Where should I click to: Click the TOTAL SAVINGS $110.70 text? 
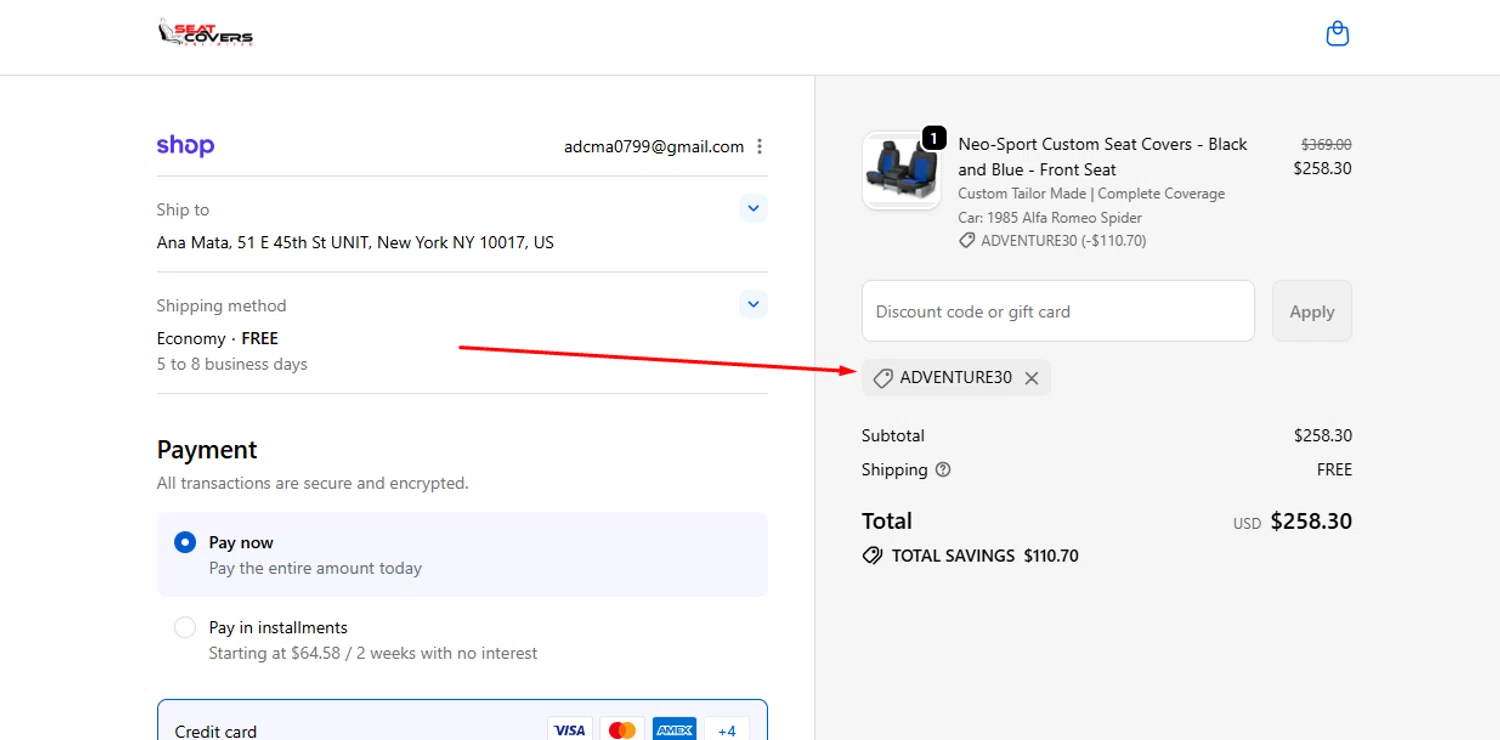[x=985, y=556]
